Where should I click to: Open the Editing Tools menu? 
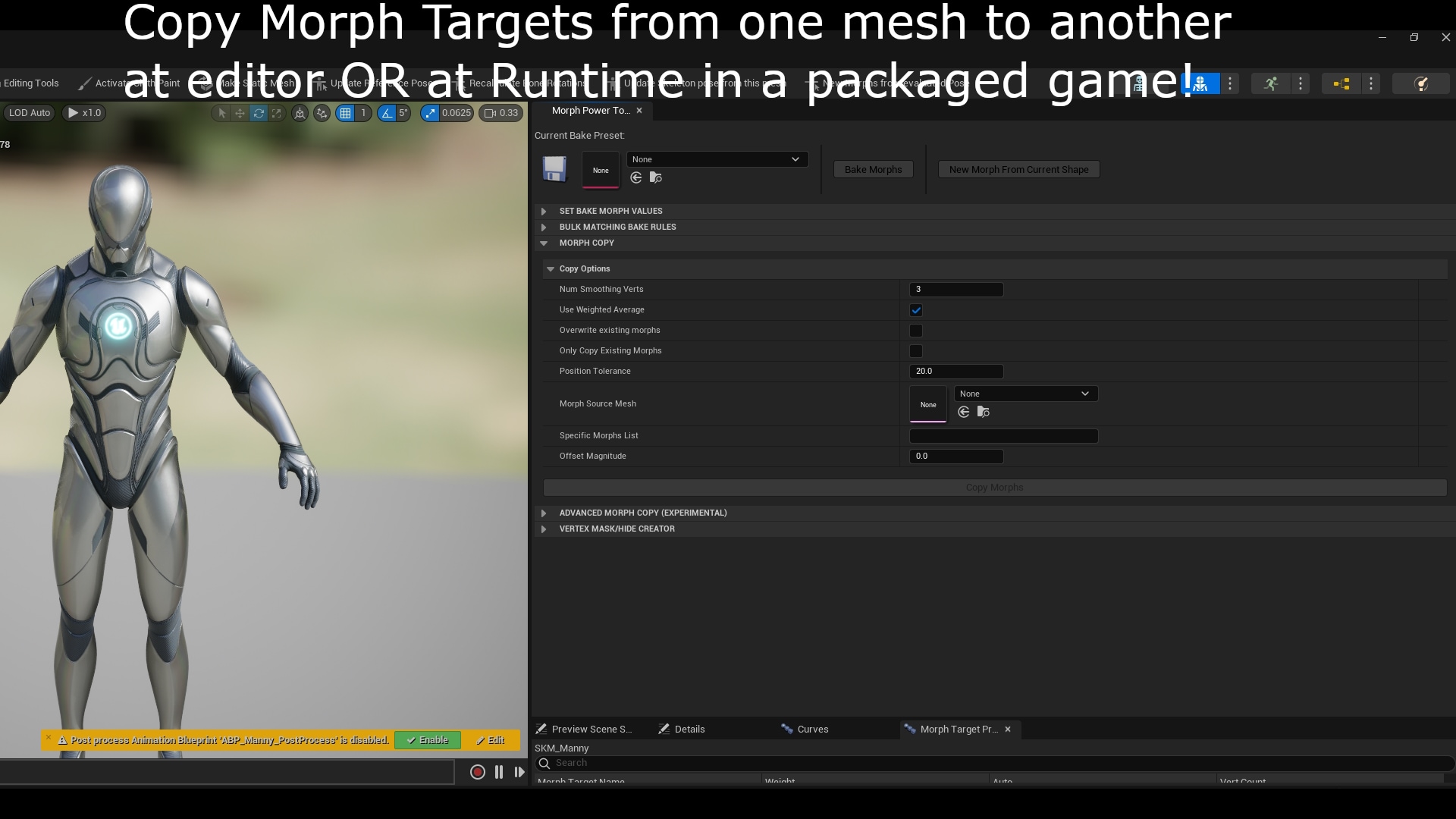[31, 83]
